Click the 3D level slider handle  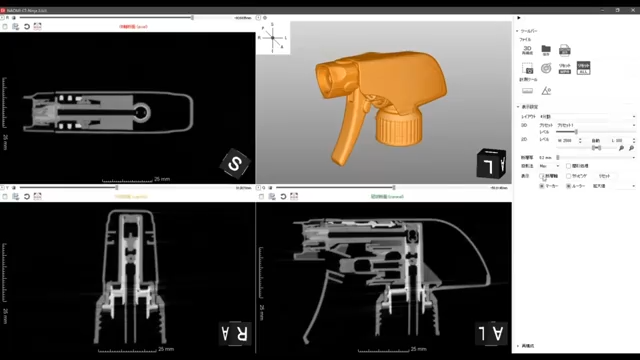point(576,132)
